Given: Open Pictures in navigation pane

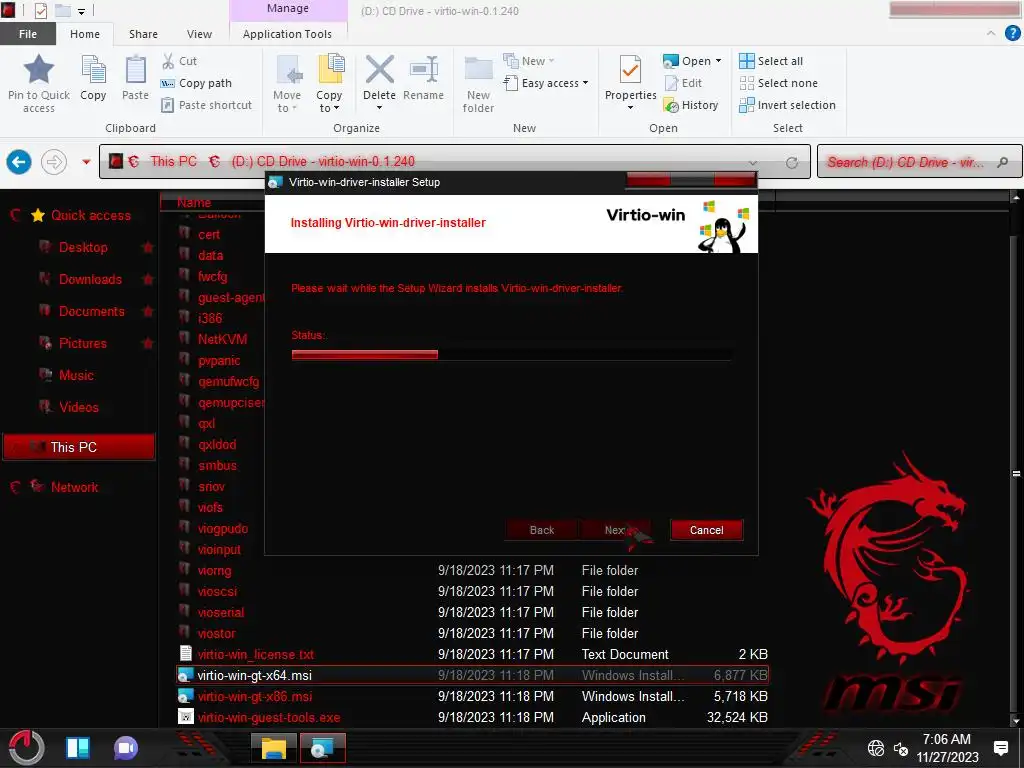Looking at the screenshot, I should click(x=82, y=344).
